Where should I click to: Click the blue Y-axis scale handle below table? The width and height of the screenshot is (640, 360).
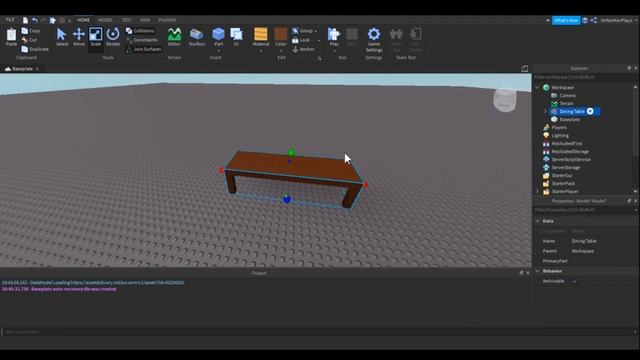(287, 199)
